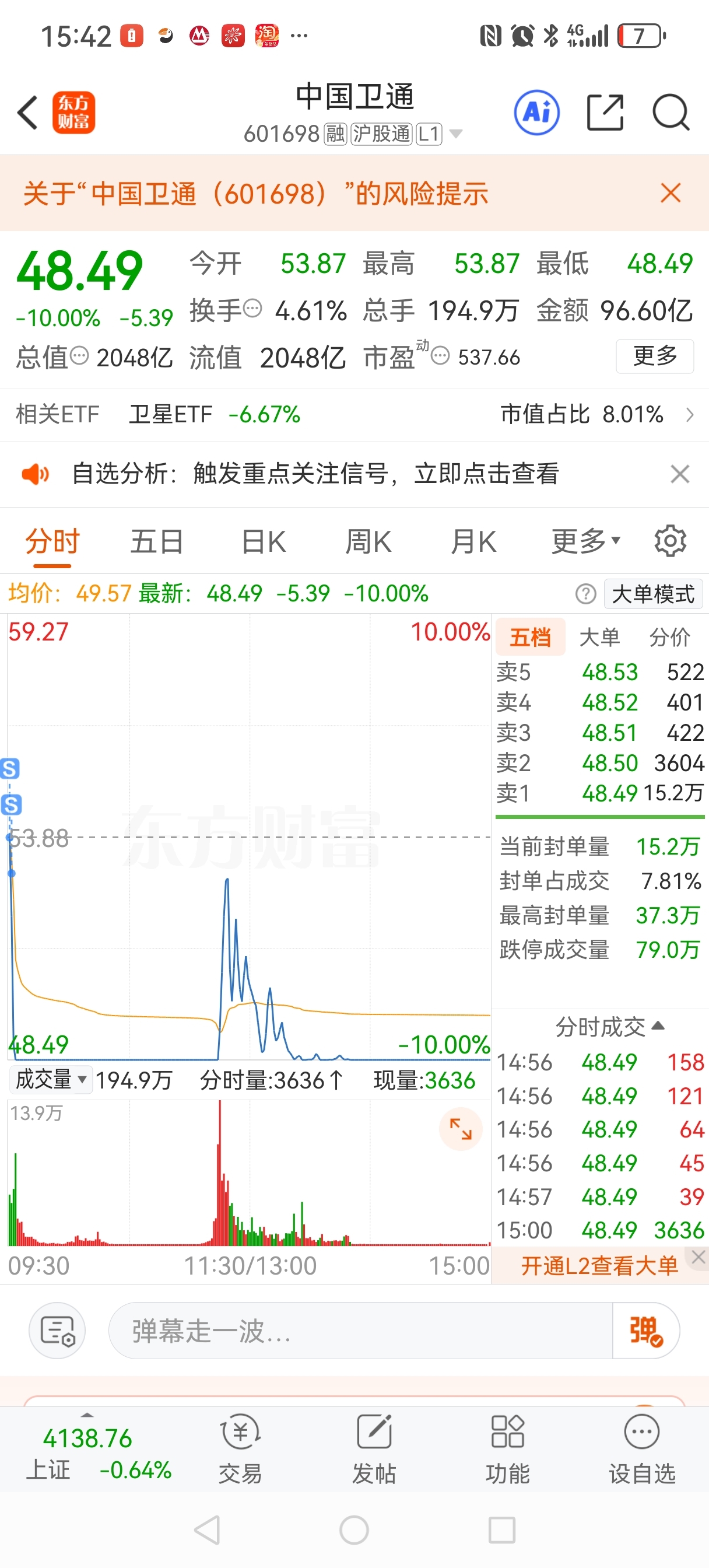Select the 分时 chart tab
Image resolution: width=709 pixels, height=1568 pixels.
coord(52,541)
